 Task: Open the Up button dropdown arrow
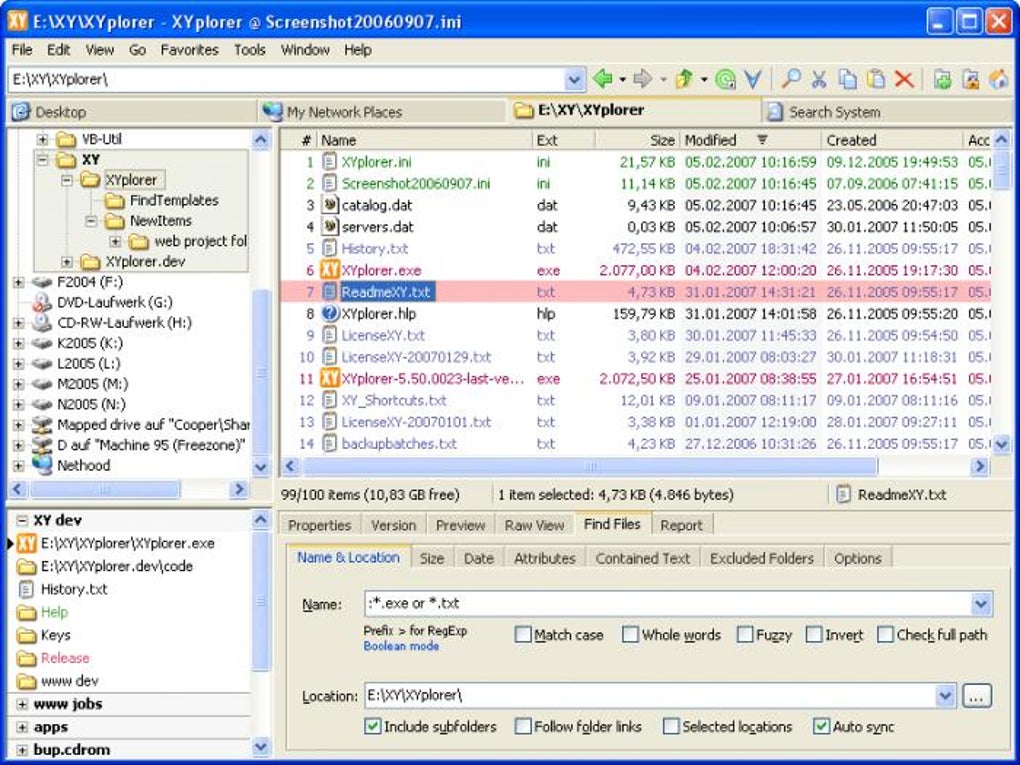pos(704,80)
